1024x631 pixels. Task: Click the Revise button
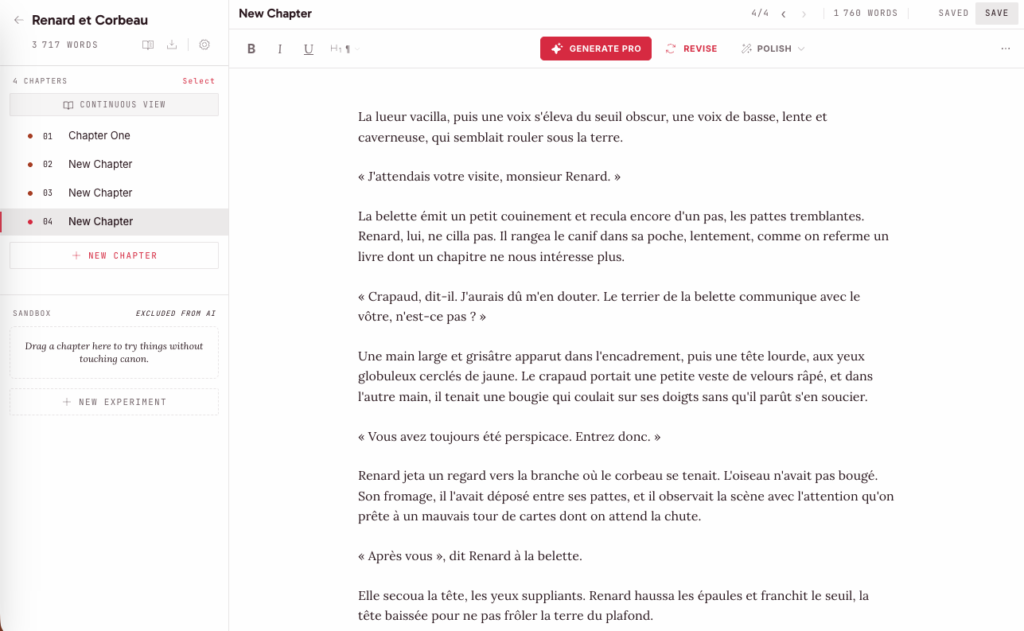pos(691,49)
